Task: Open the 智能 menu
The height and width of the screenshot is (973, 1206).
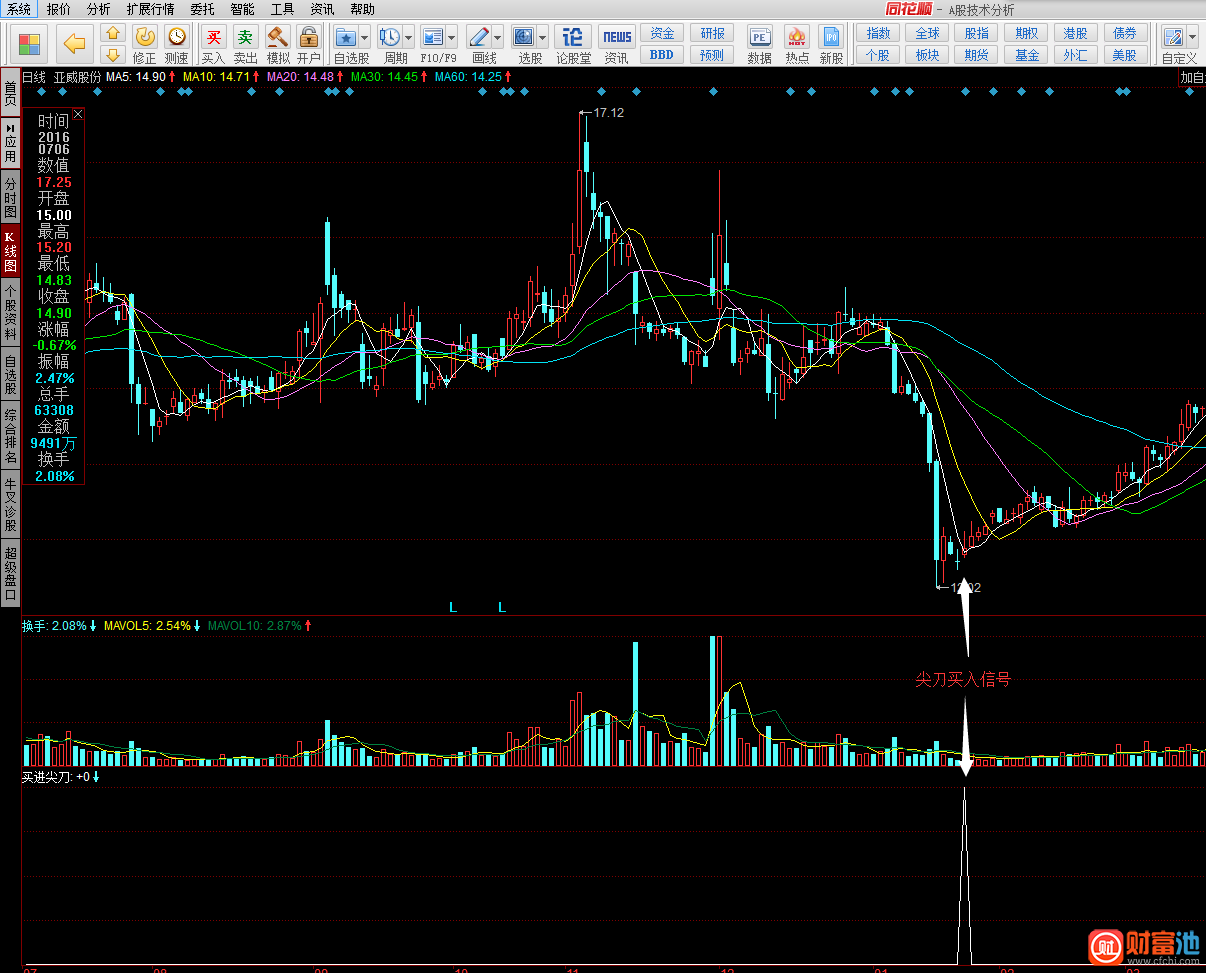Action: pos(242,9)
